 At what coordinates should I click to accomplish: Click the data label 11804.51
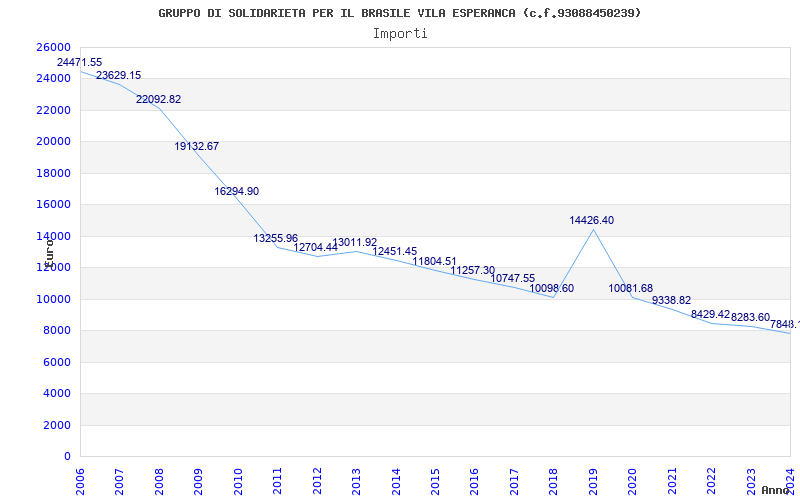tap(434, 262)
